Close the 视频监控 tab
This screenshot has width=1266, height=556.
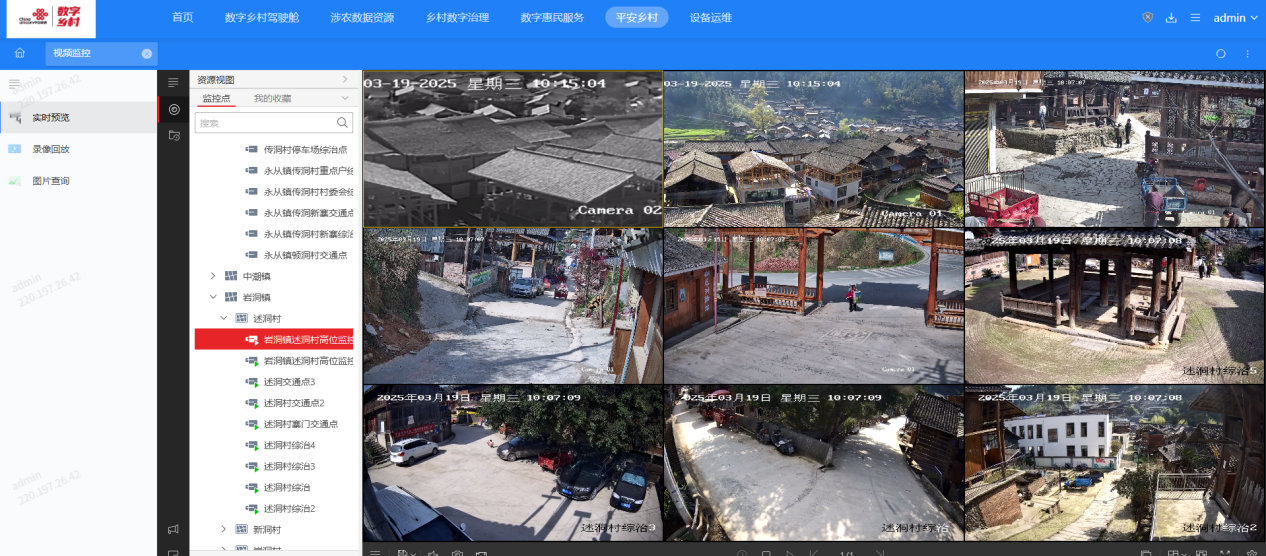147,53
